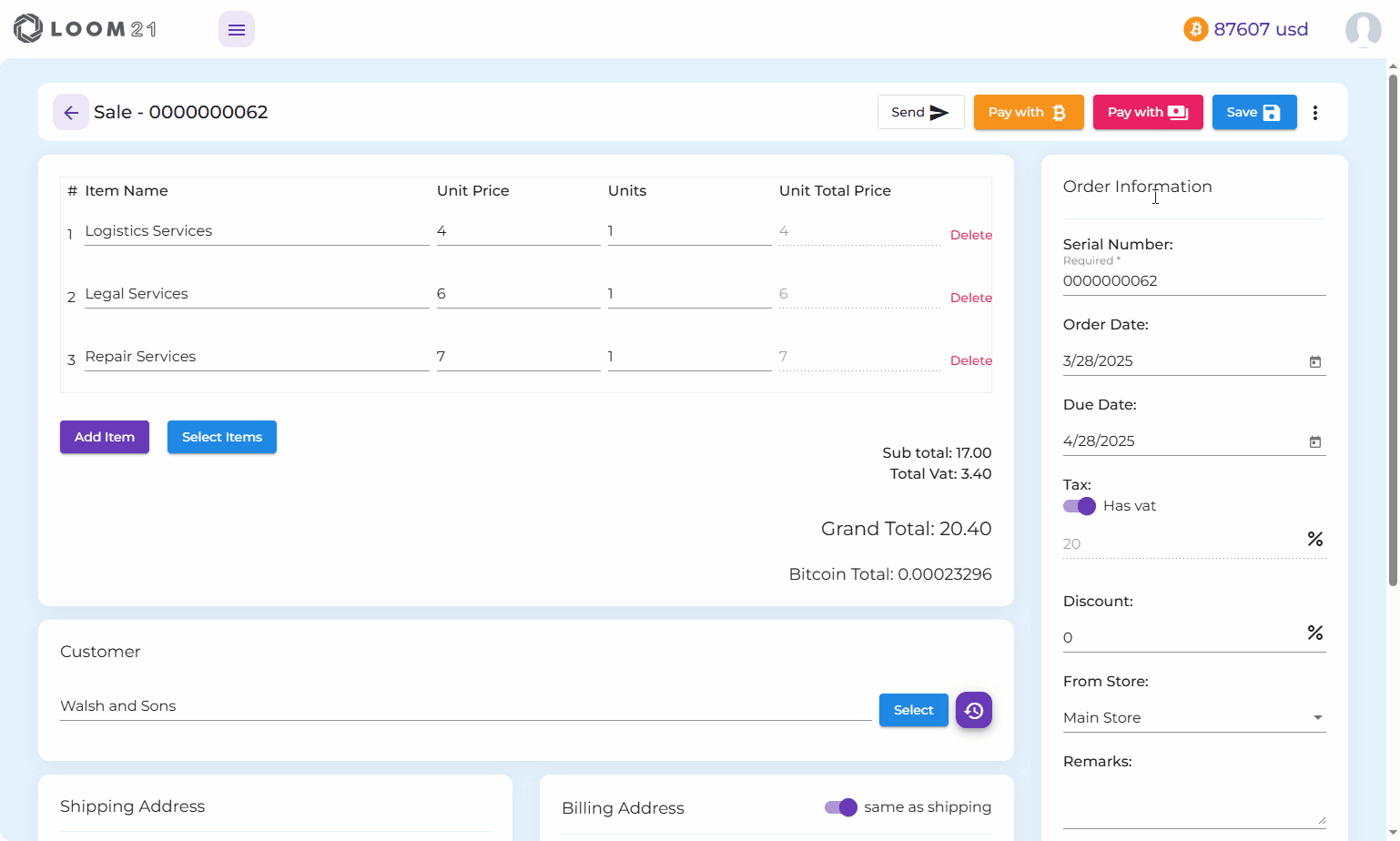
Task: Edit the Repair Services item name
Action: click(257, 357)
